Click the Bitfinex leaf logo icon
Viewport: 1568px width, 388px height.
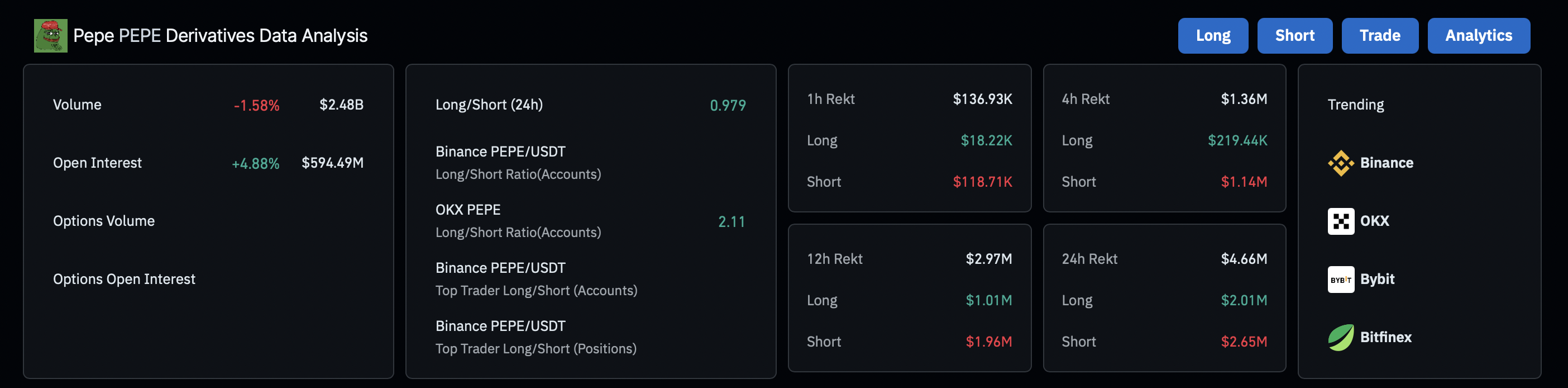point(1340,338)
